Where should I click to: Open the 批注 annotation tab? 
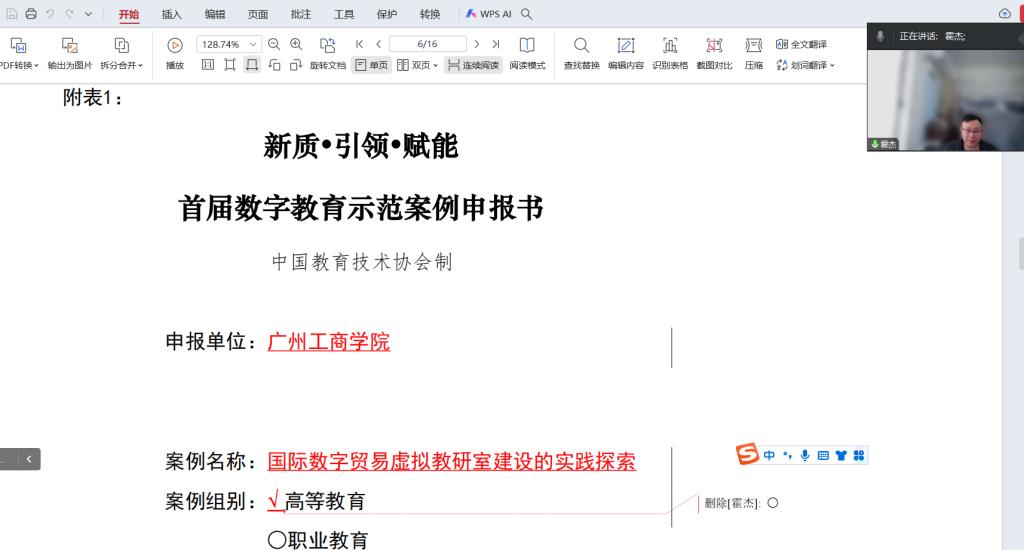pos(300,14)
